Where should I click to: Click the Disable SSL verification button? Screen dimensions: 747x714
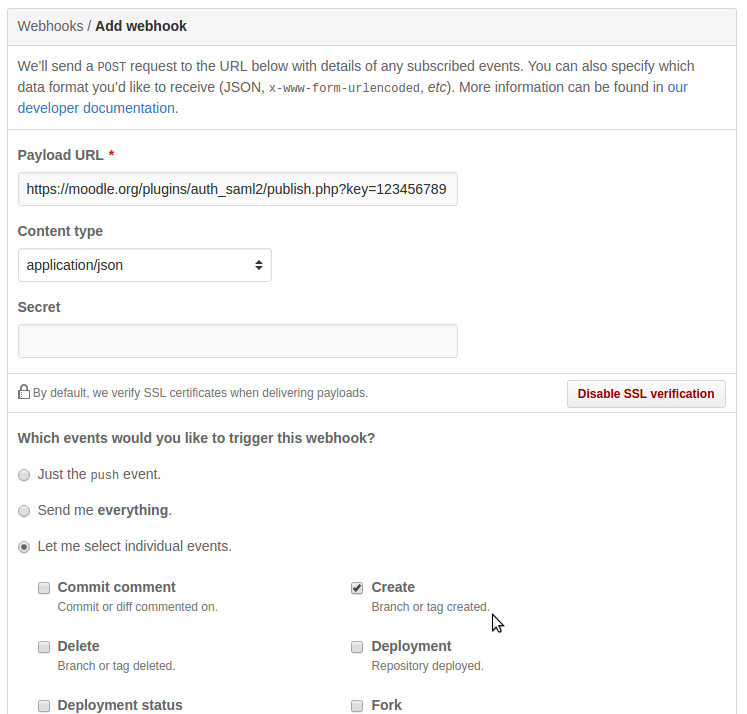646,394
